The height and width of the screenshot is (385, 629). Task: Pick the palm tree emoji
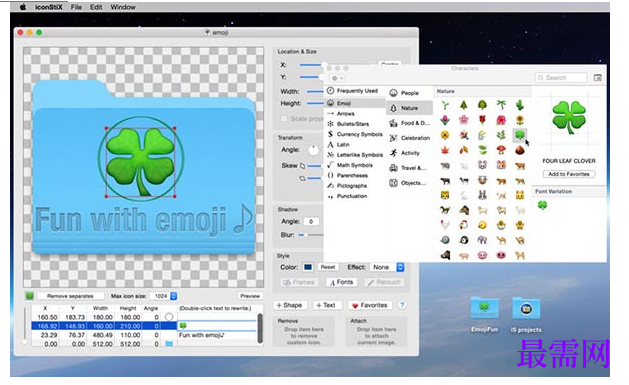(x=501, y=105)
